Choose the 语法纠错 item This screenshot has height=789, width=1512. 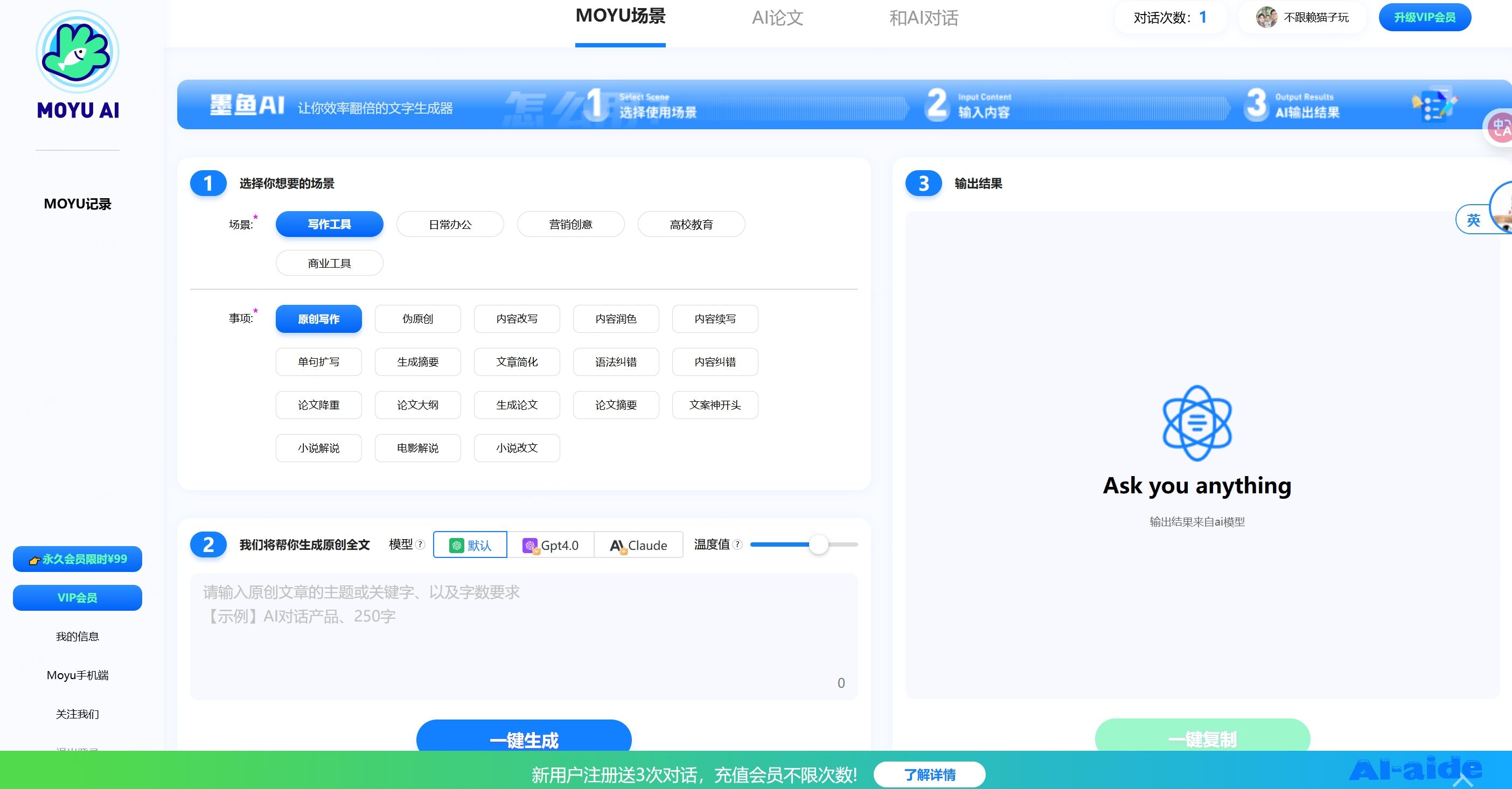pyautogui.click(x=616, y=361)
